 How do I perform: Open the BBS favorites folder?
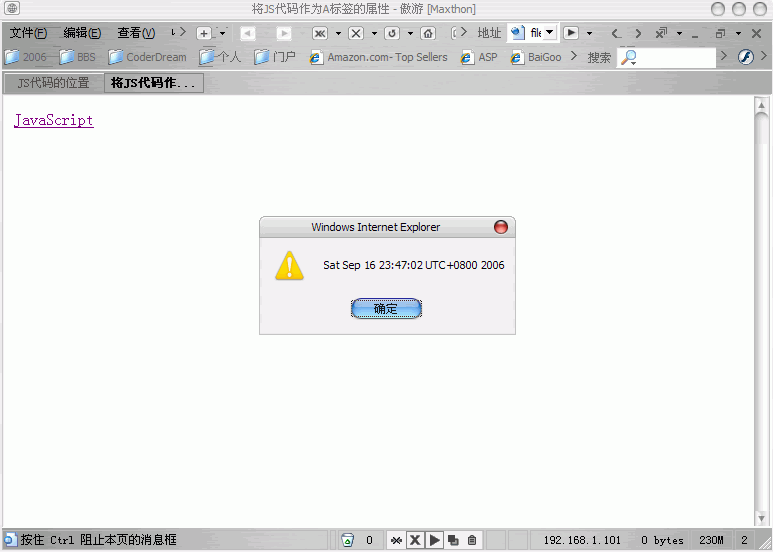(77, 57)
